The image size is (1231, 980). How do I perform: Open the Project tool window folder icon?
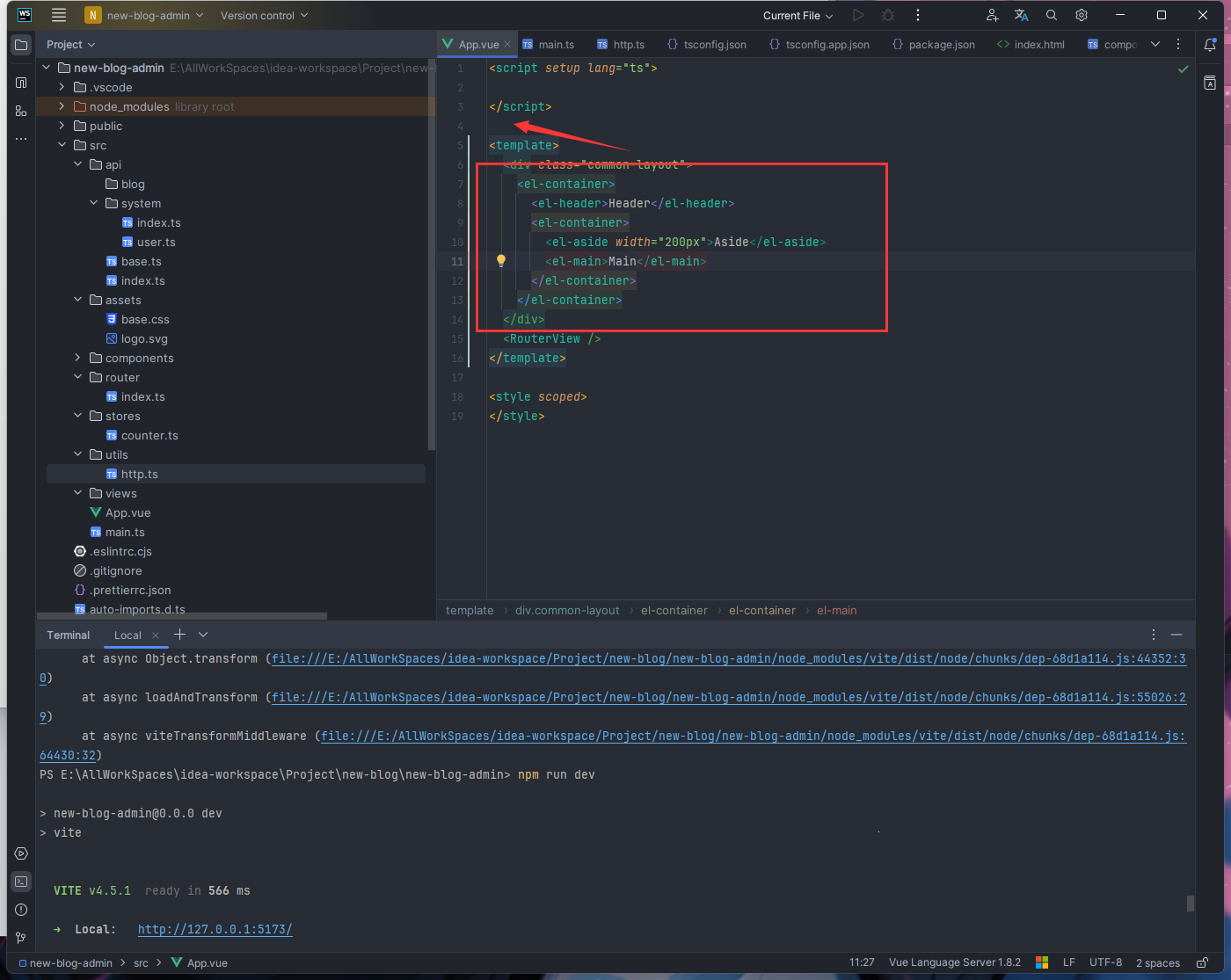click(21, 45)
